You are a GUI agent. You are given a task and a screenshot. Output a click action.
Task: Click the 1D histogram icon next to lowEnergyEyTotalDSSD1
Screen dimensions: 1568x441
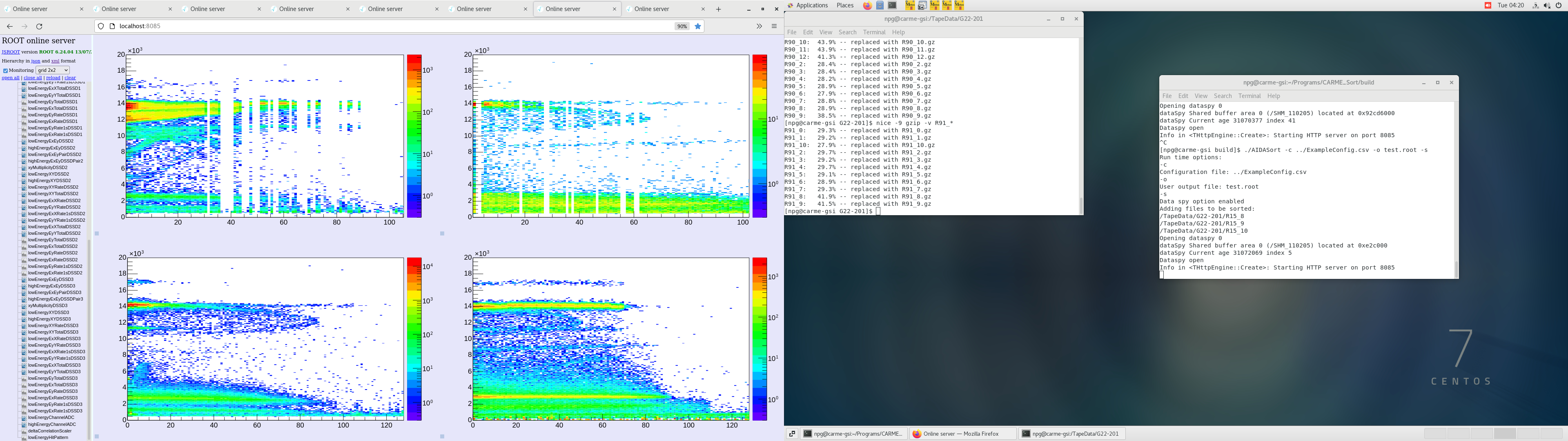coord(24,102)
